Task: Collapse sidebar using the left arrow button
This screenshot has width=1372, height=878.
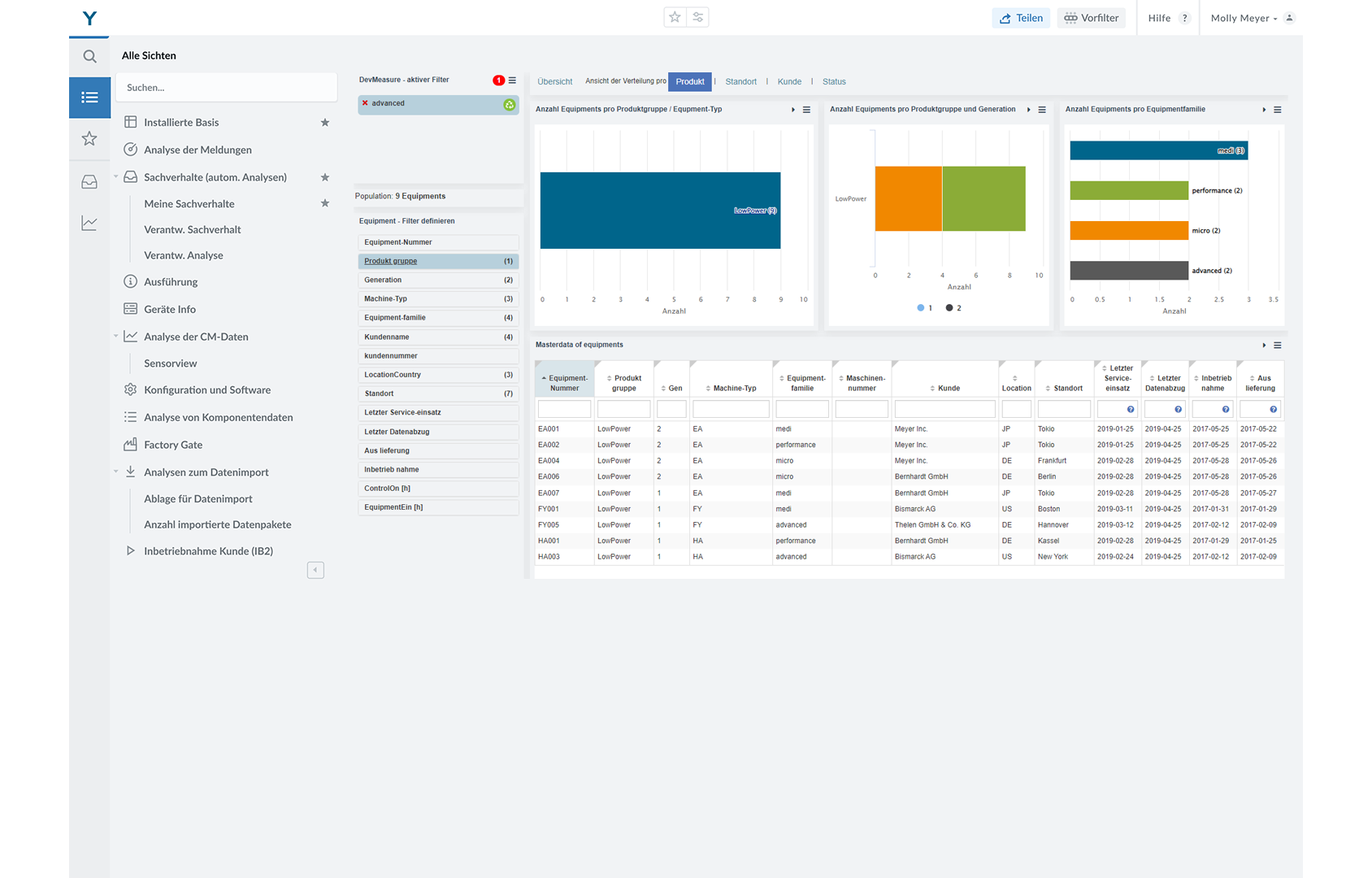Action: [315, 570]
